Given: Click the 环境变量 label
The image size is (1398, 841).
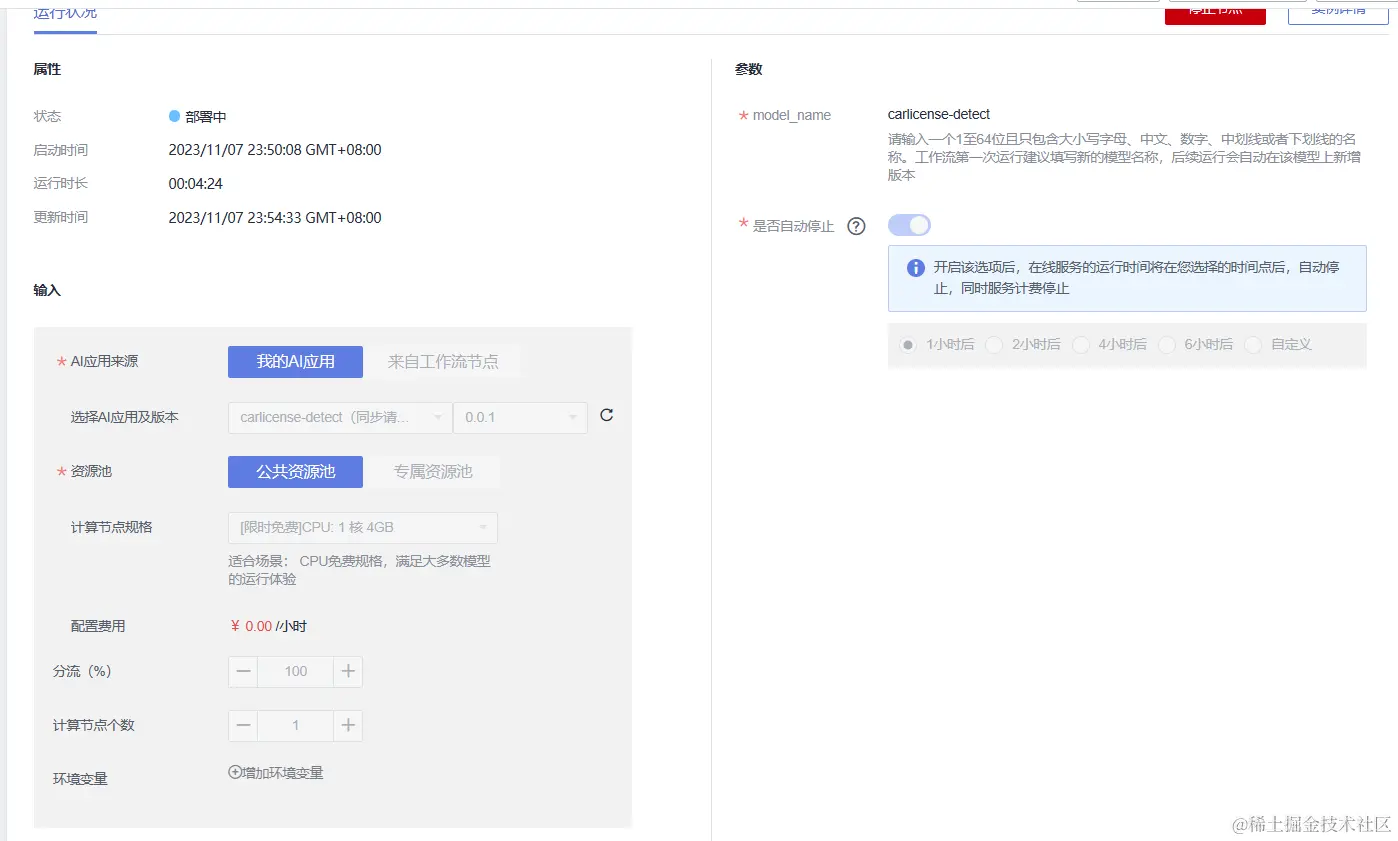Looking at the screenshot, I should 80,779.
